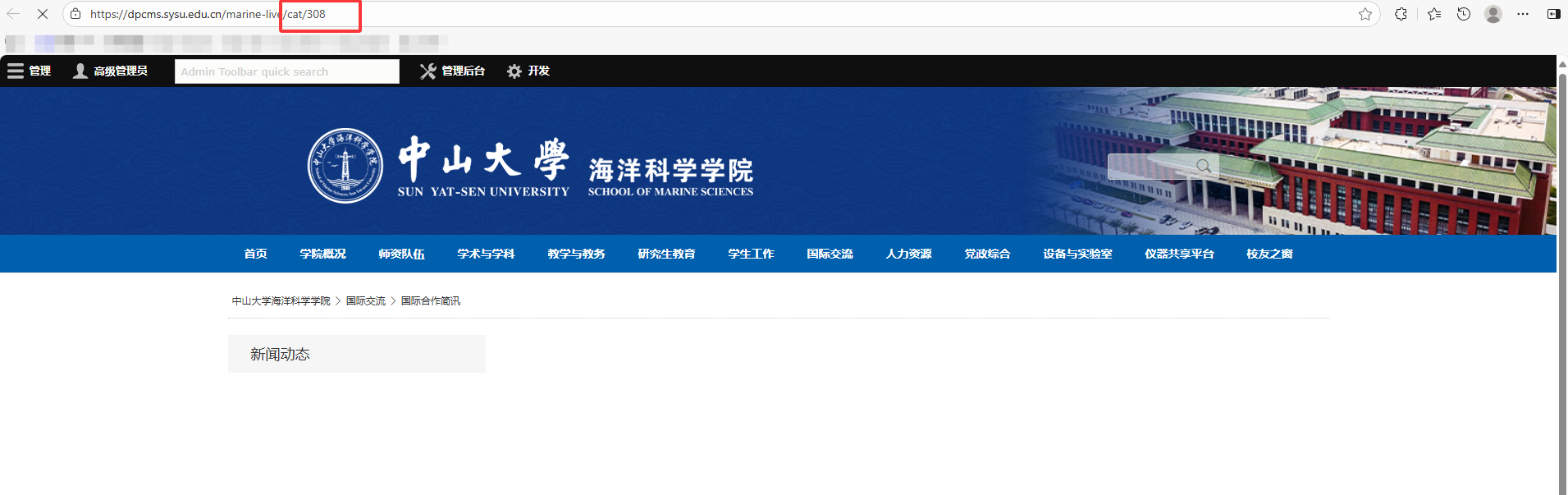
Task: Open browser settings three-dot menu
Action: coord(1522,14)
